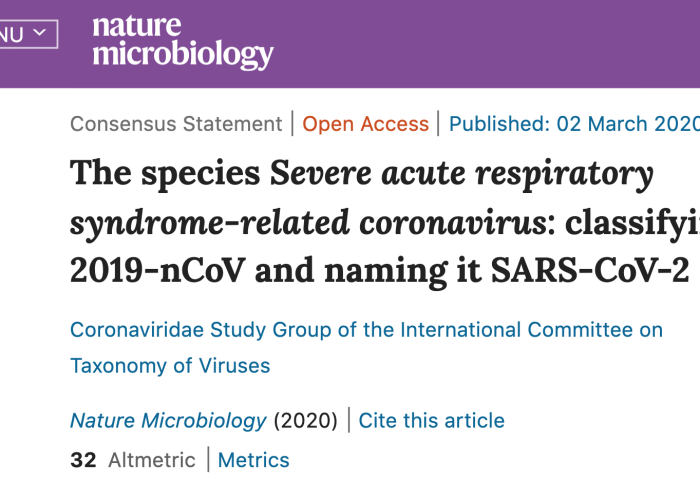Click 'SARS-CoV-2' in the article title
The width and height of the screenshot is (700, 500).
point(590,271)
